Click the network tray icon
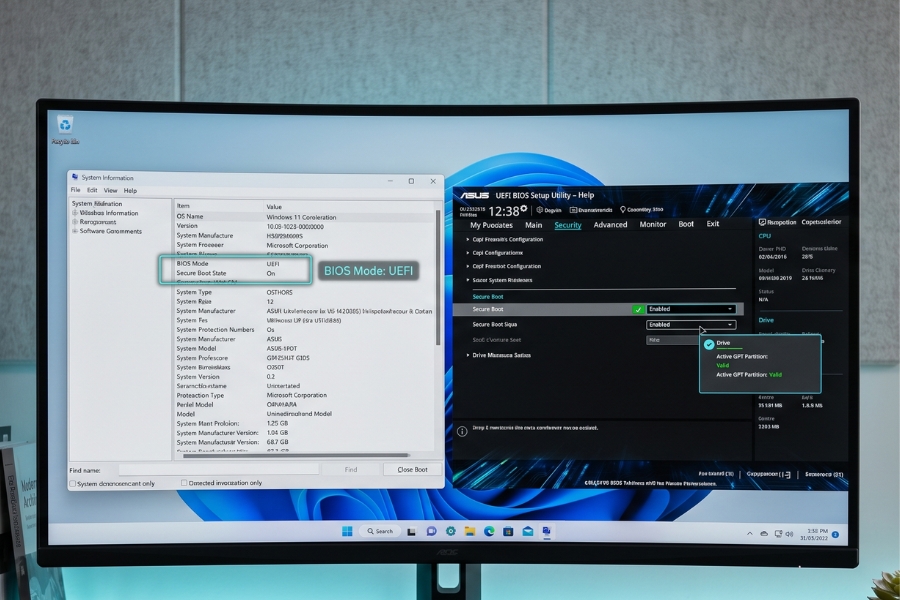This screenshot has height=600, width=900. (x=778, y=534)
